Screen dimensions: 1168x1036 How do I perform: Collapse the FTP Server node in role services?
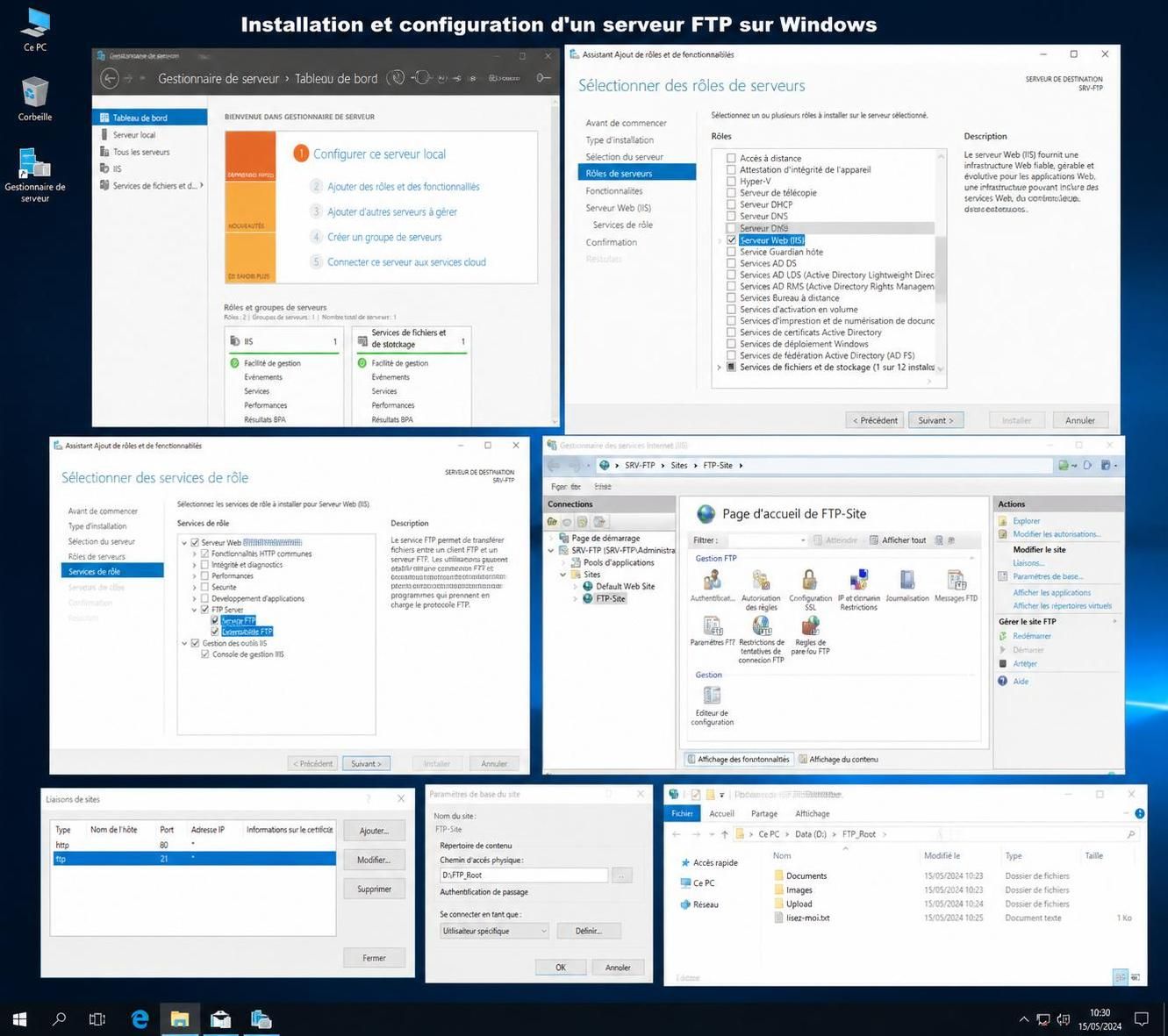(x=194, y=610)
